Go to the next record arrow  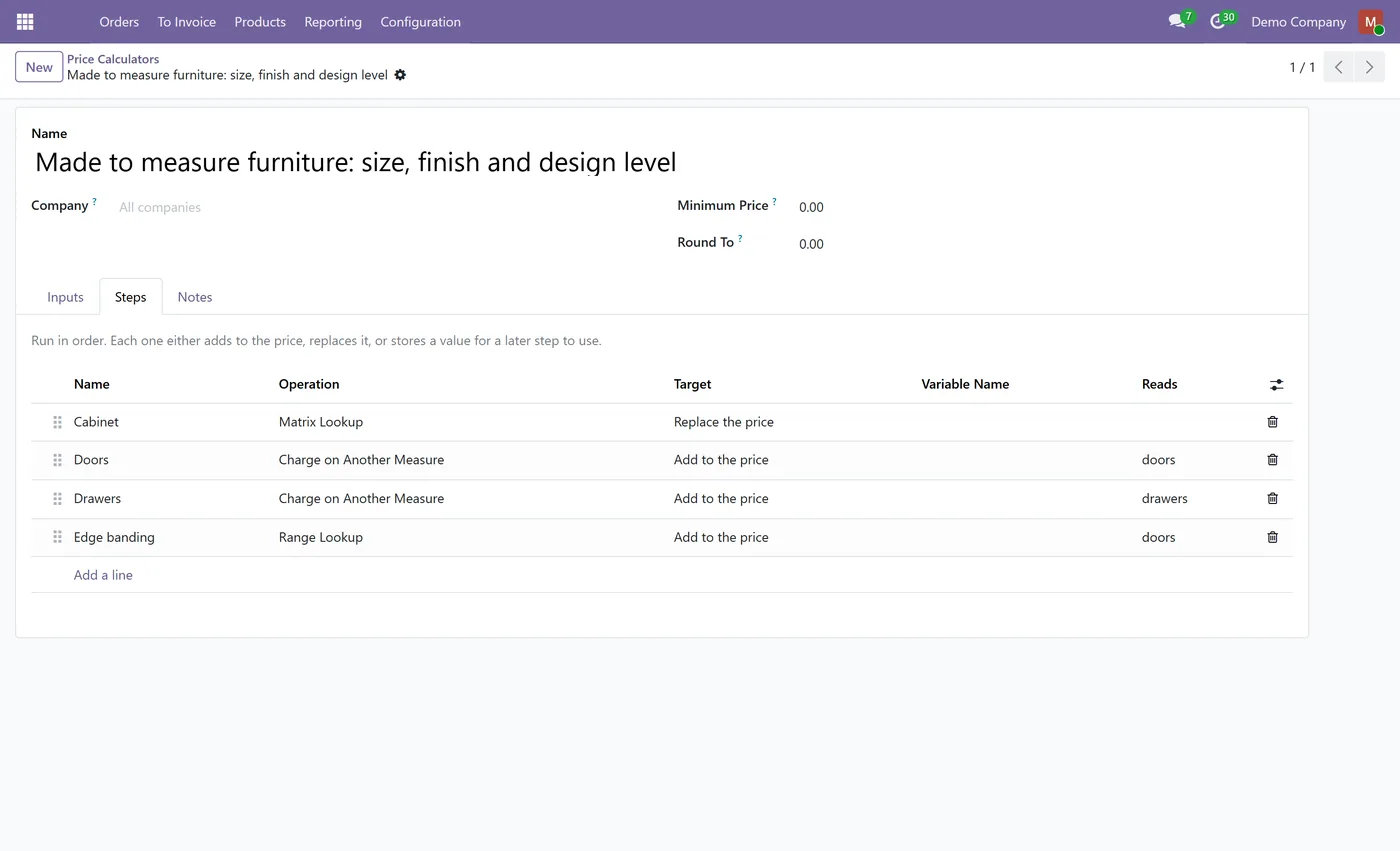coord(1369,67)
